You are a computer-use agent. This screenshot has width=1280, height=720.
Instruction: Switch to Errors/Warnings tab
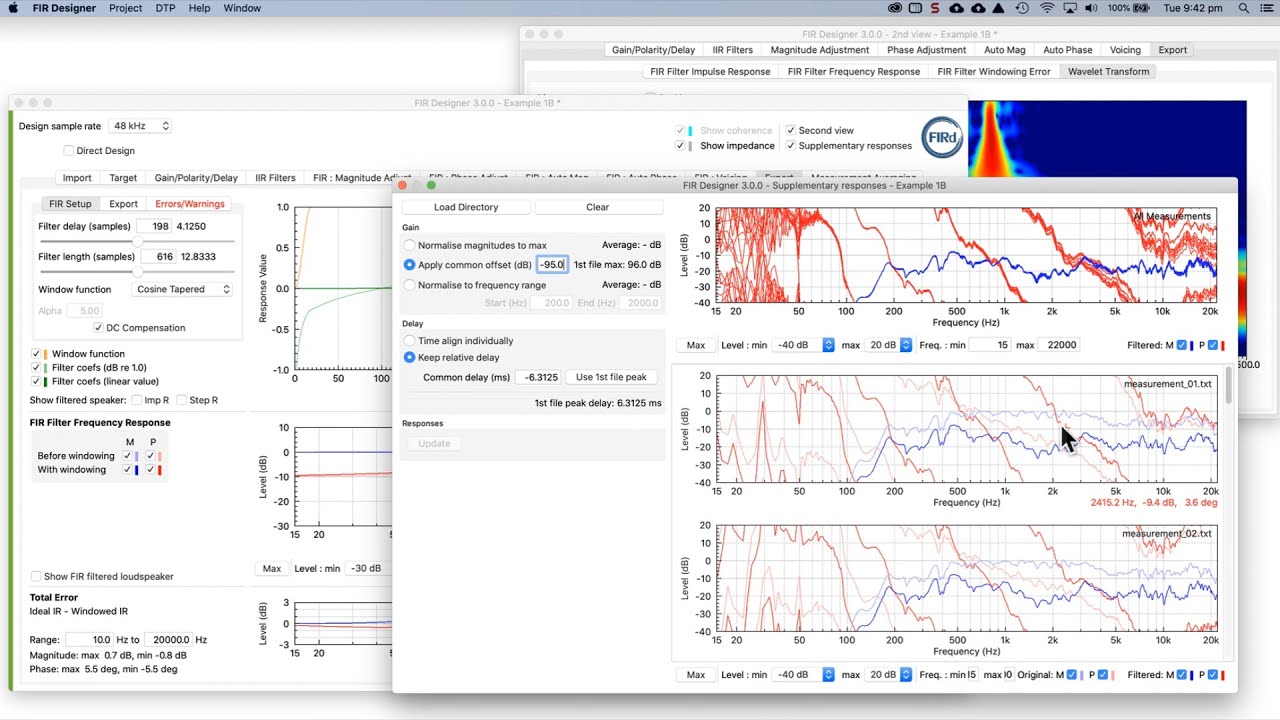pyautogui.click(x=190, y=204)
